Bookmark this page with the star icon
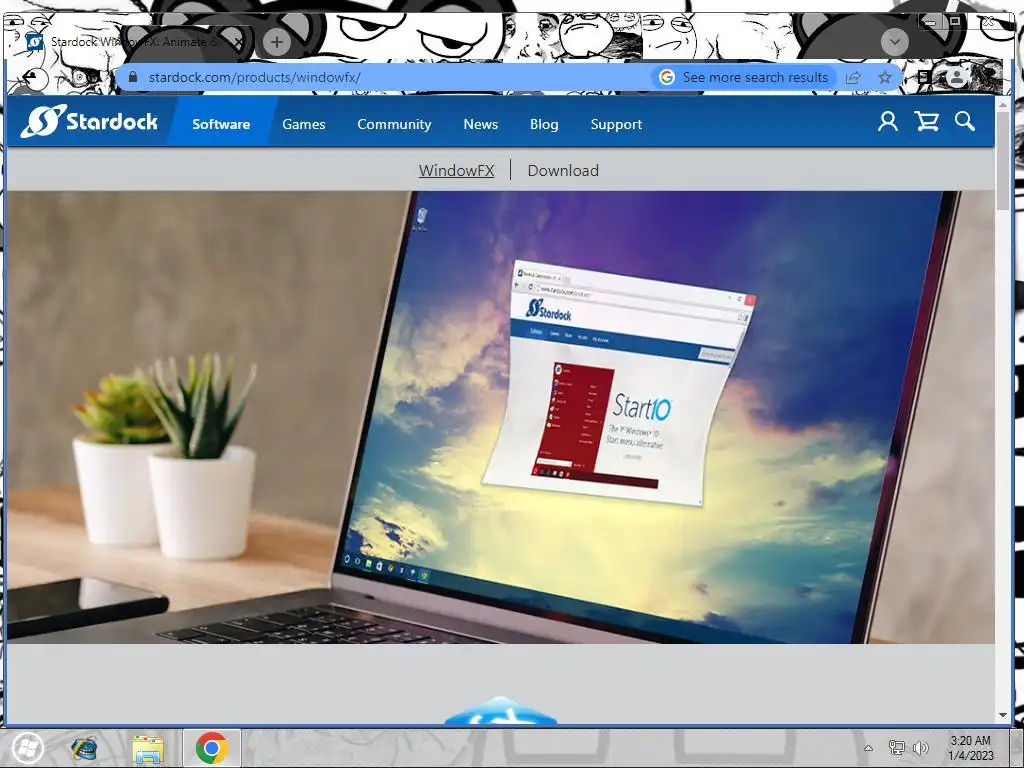1024x768 pixels. click(x=885, y=77)
